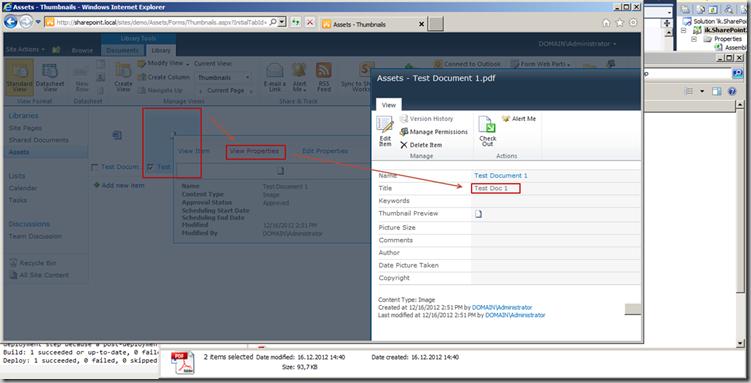Open the Site Actions dropdown menu

(x=25, y=49)
